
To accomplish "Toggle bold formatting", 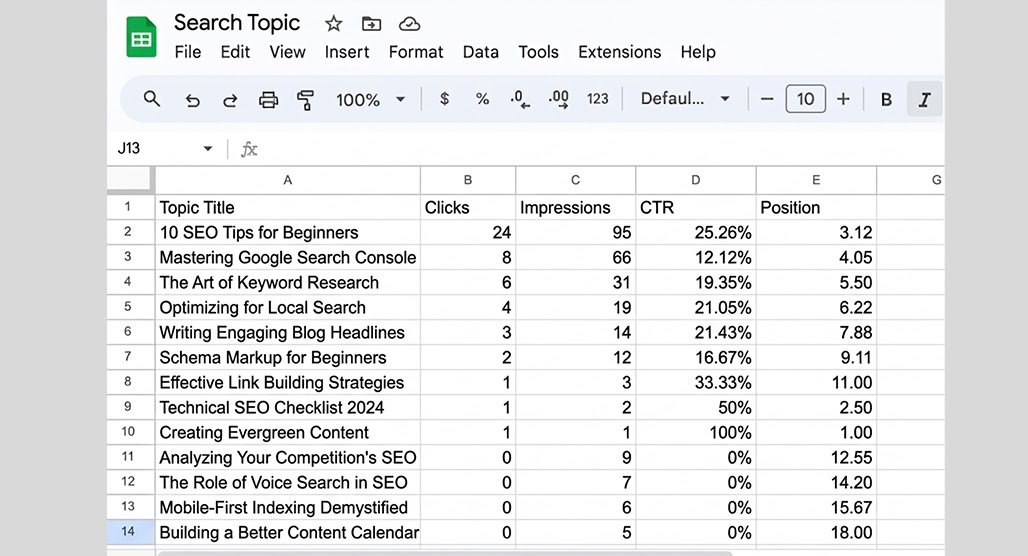I will [886, 100].
